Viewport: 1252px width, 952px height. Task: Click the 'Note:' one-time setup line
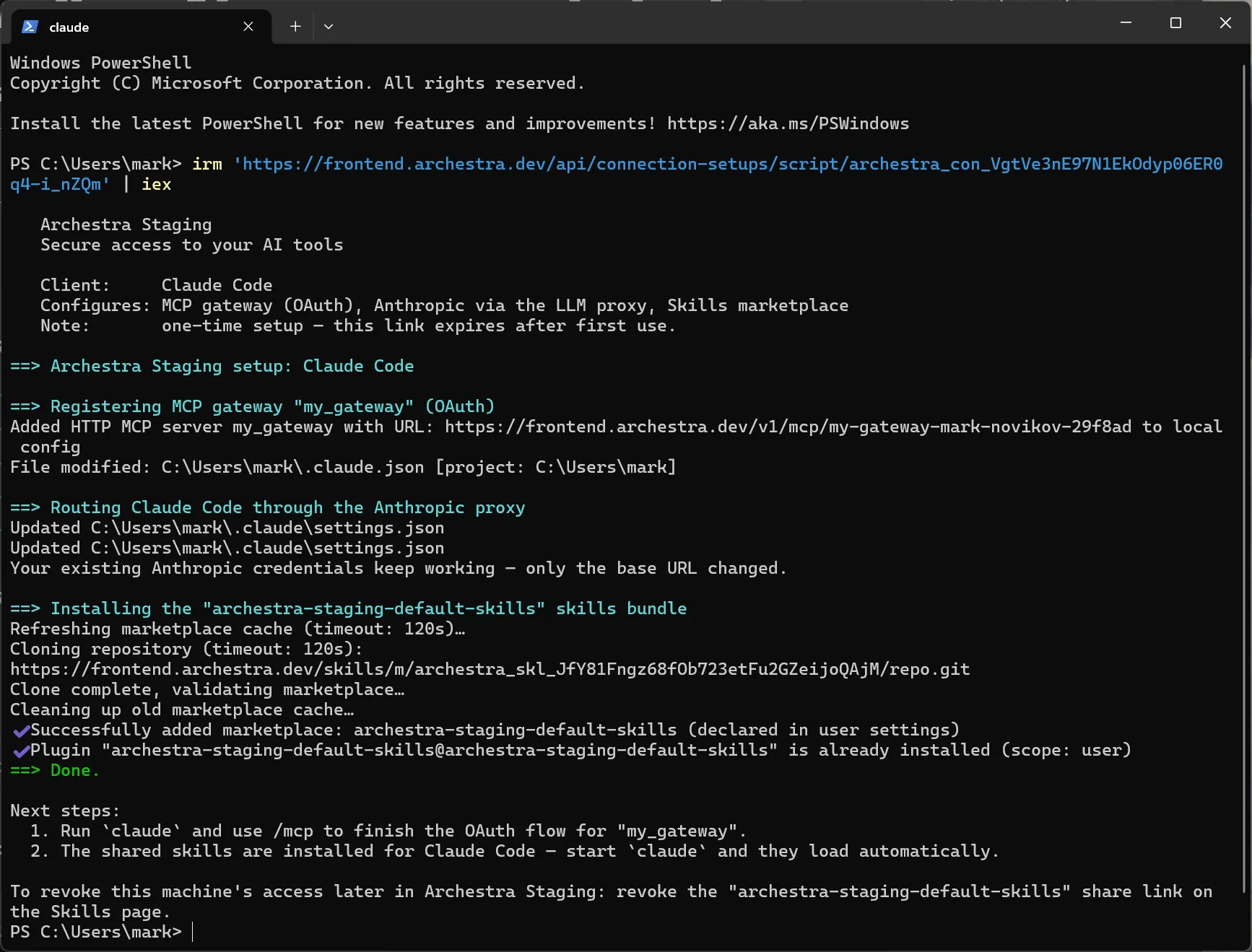point(358,326)
